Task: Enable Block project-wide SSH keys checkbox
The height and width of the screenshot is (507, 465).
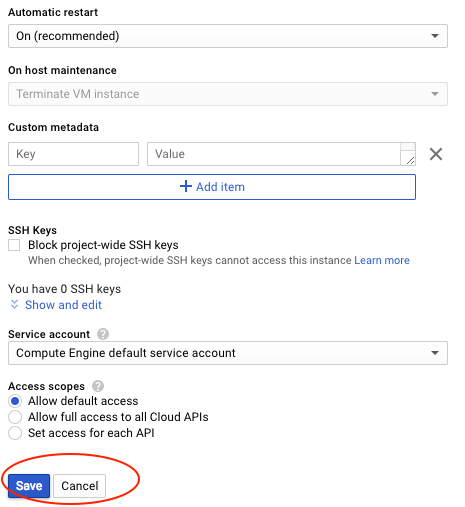Action: pos(14,245)
